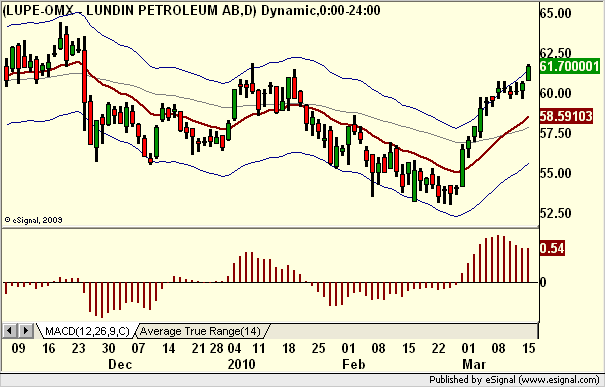The height and width of the screenshot is (387, 605).
Task: Click the 2010 year label on time axis
Action: (x=242, y=364)
